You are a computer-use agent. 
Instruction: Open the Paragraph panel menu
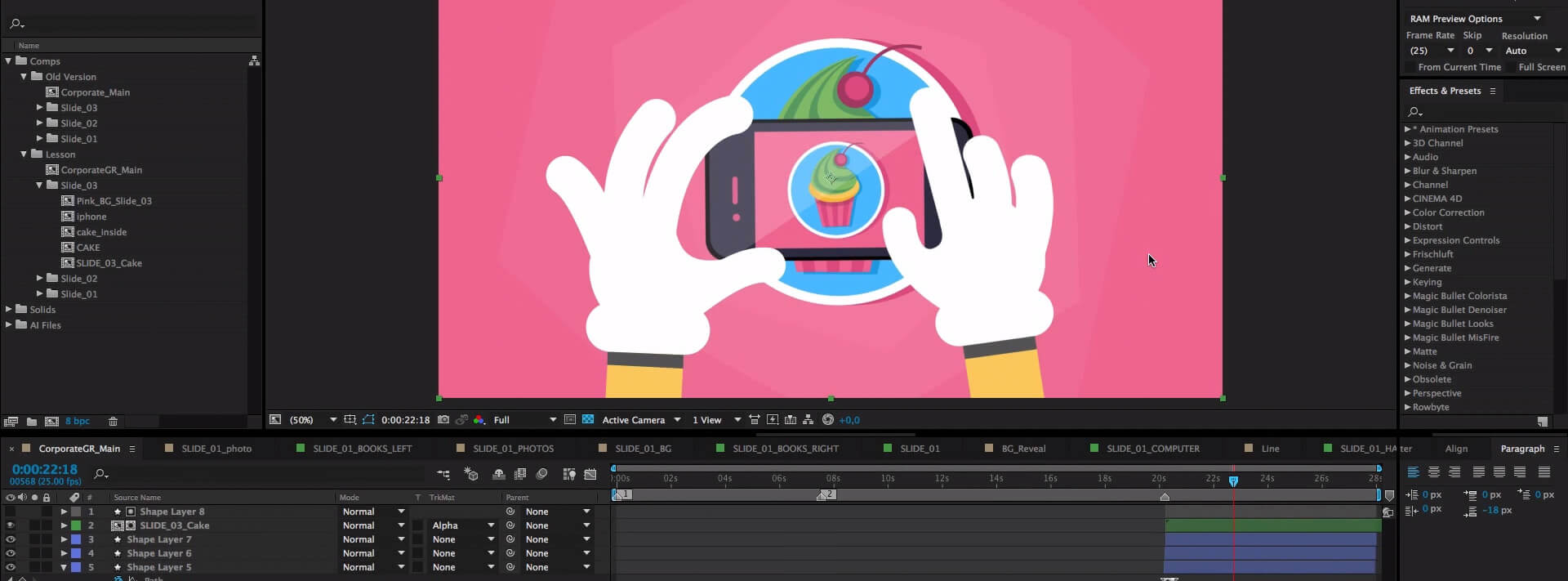[x=1556, y=449]
